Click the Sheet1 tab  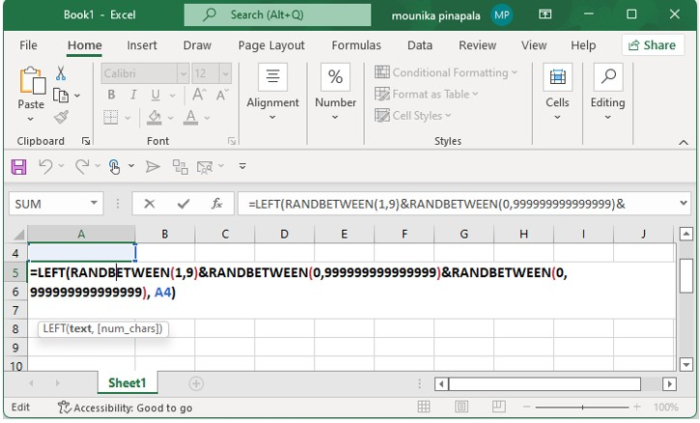[x=127, y=383]
